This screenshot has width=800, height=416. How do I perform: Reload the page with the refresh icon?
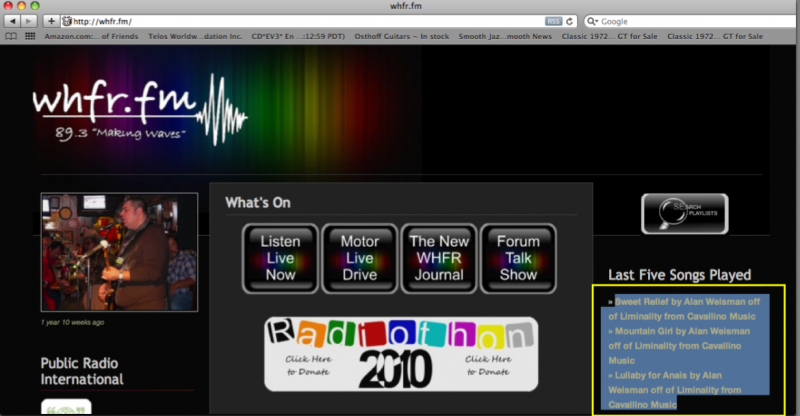coord(570,21)
